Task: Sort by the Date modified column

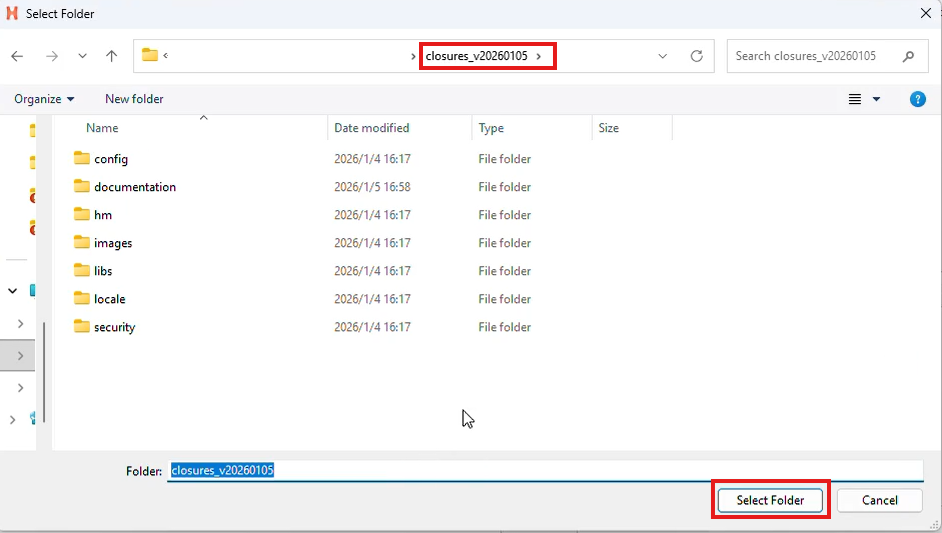Action: (371, 127)
